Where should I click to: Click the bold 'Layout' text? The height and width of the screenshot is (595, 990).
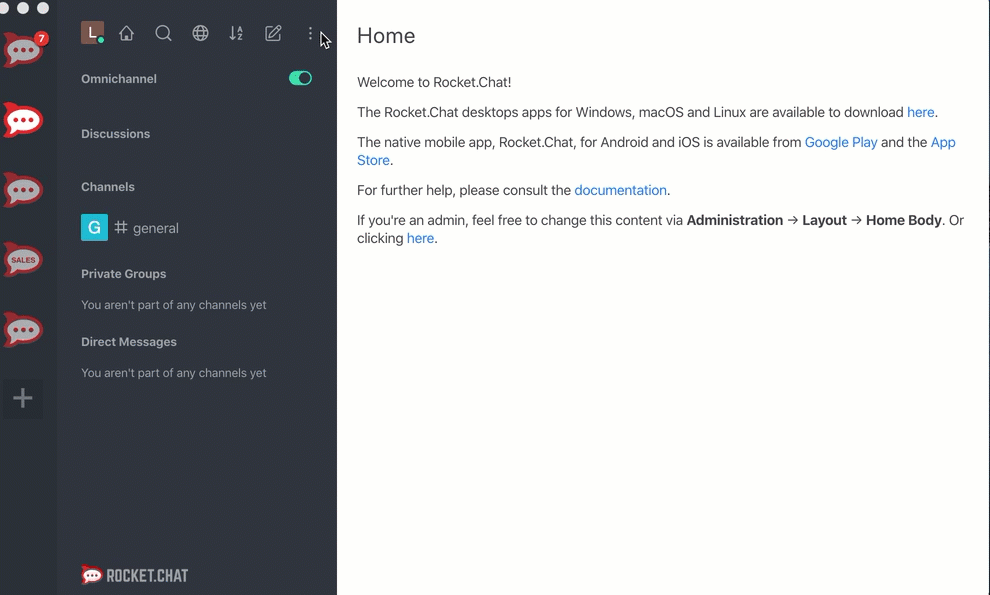[825, 220]
